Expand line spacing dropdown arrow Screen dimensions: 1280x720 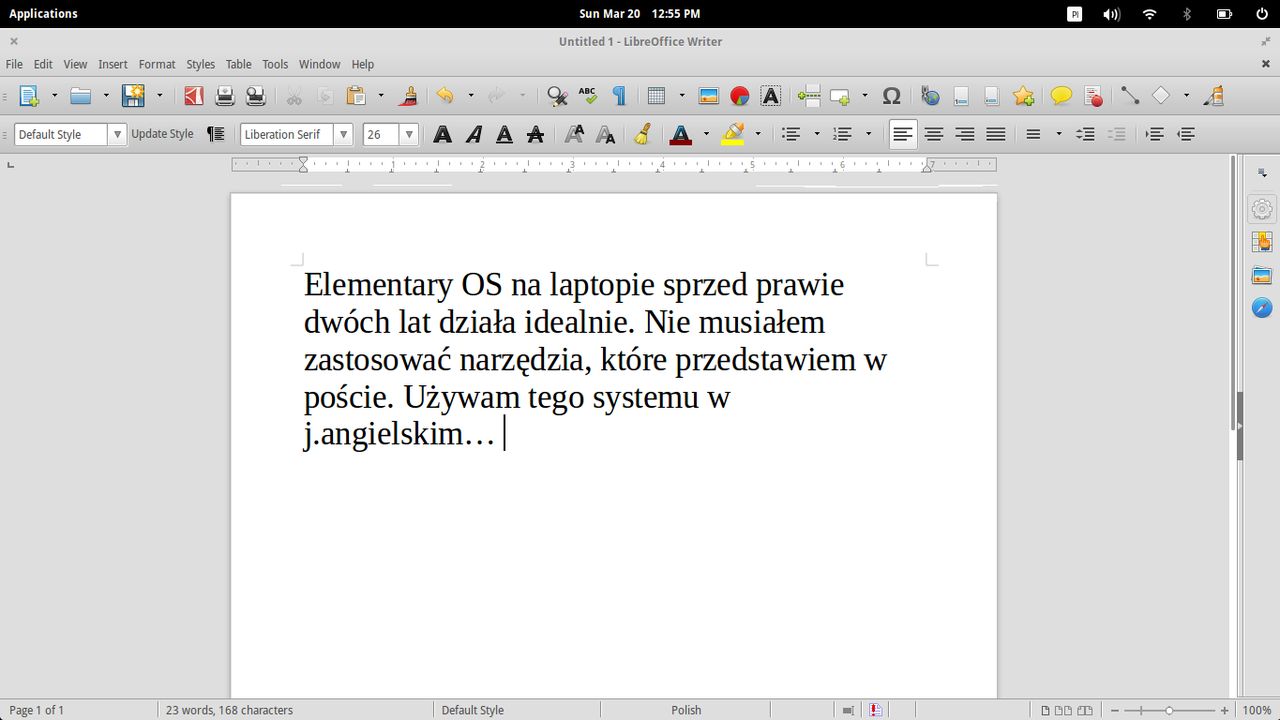(x=1059, y=134)
